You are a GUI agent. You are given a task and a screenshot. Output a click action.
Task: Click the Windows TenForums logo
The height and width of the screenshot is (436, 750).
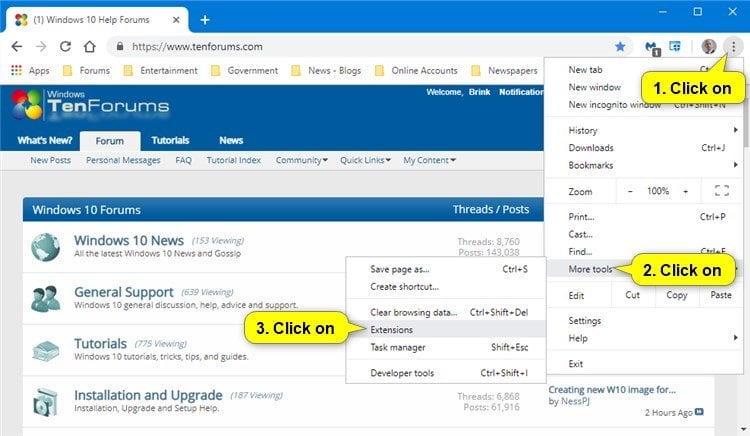pos(90,104)
